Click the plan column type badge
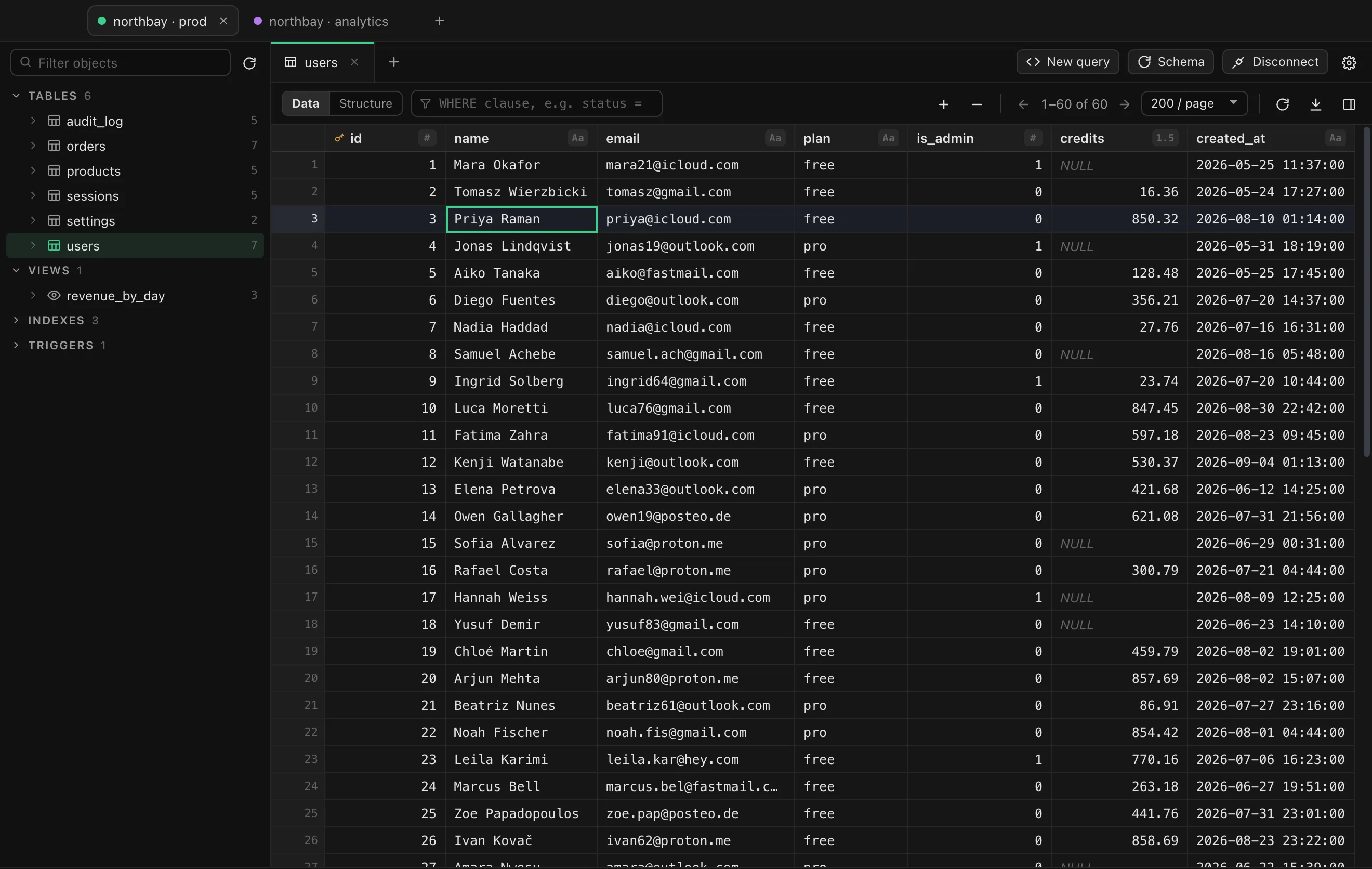1372x869 pixels. click(x=888, y=138)
